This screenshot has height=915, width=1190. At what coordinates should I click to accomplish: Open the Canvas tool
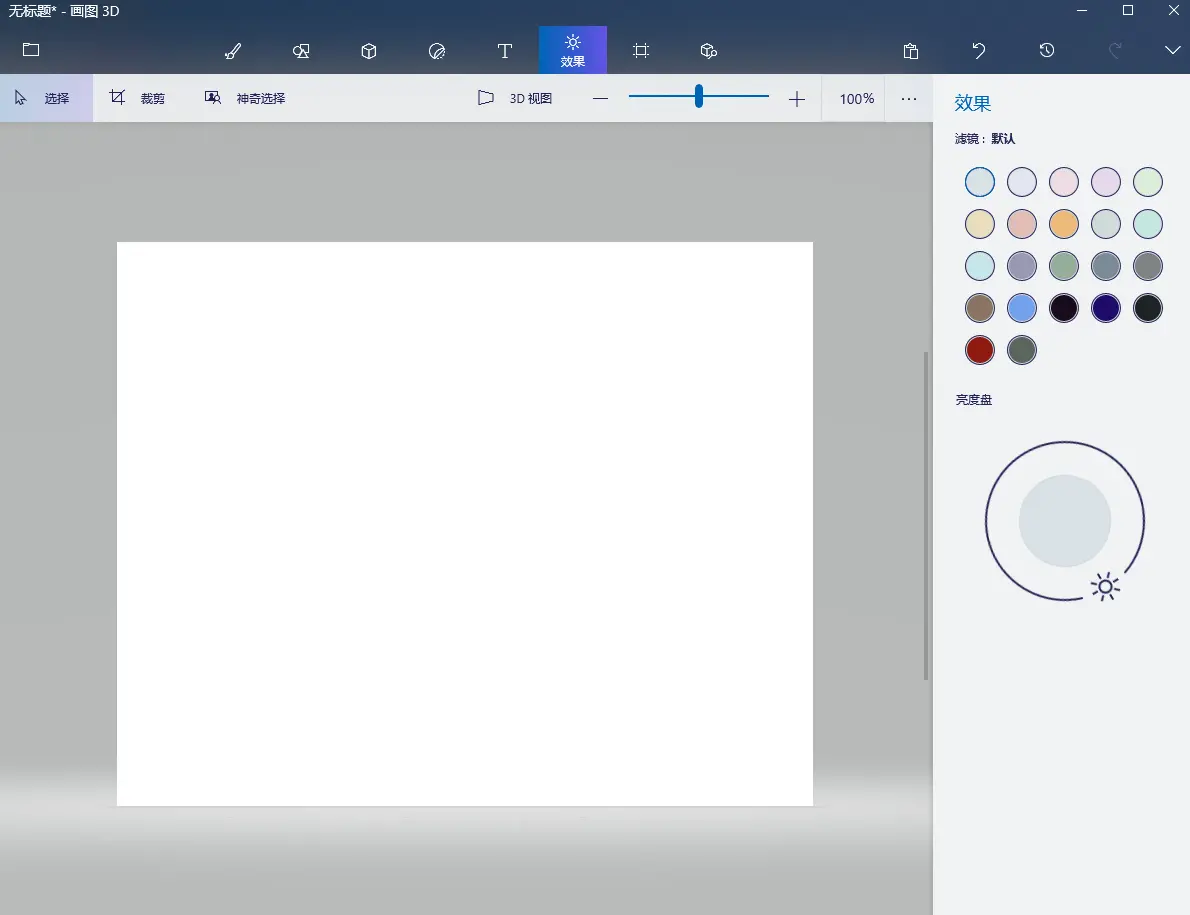[641, 51]
